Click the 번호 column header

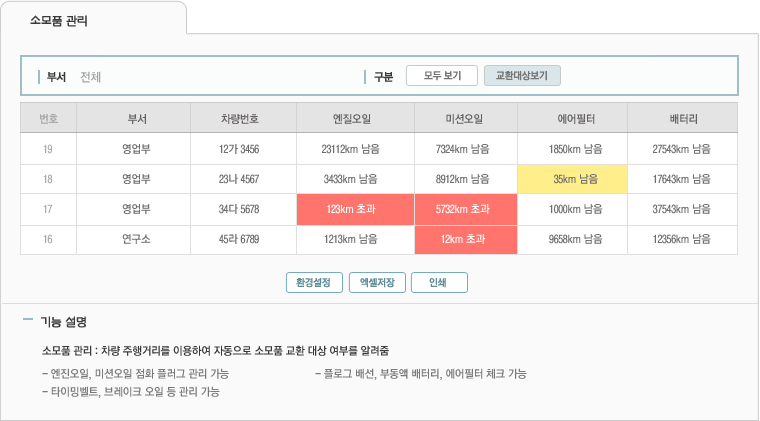pos(48,118)
